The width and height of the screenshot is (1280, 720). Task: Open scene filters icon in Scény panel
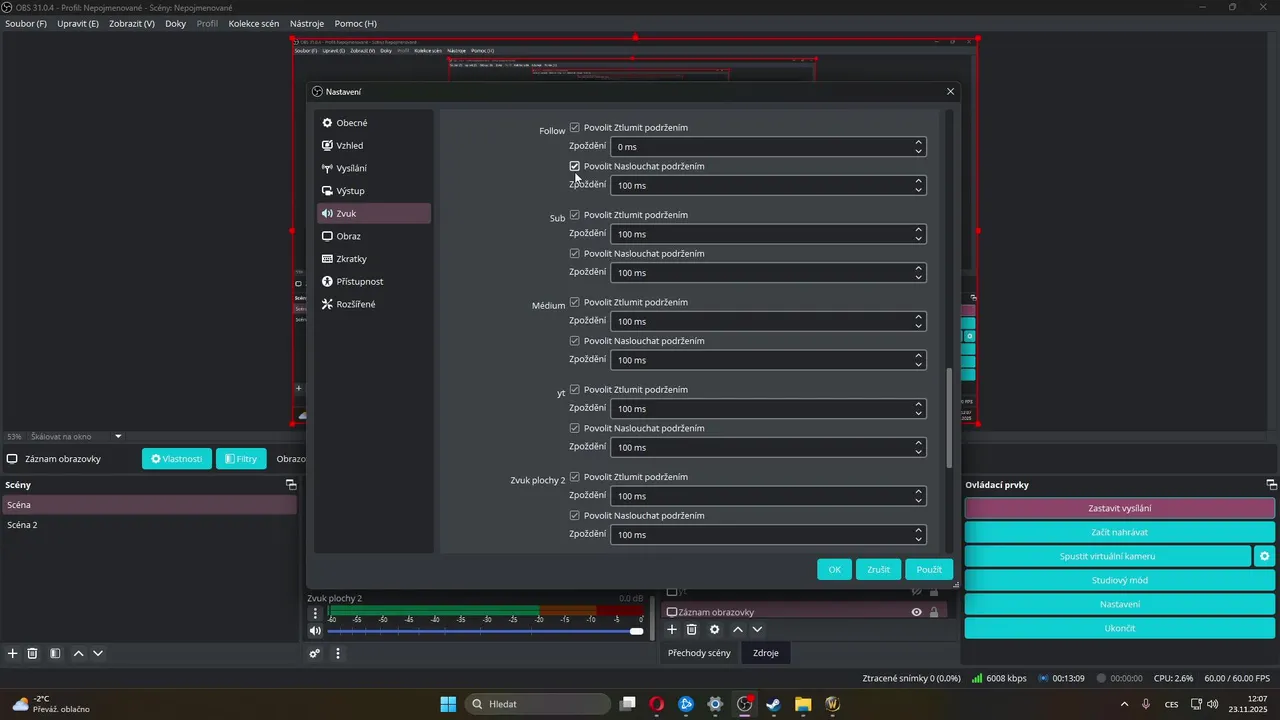[55, 653]
